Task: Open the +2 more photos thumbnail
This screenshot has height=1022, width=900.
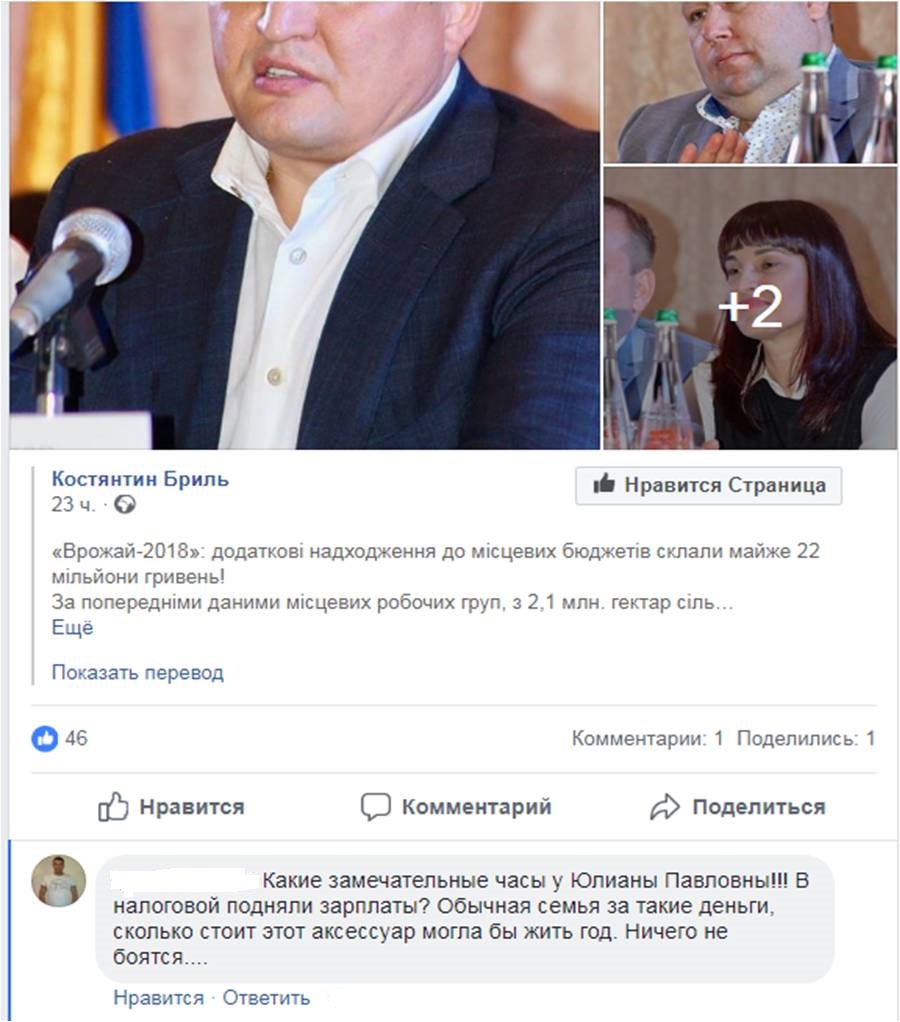Action: [750, 308]
